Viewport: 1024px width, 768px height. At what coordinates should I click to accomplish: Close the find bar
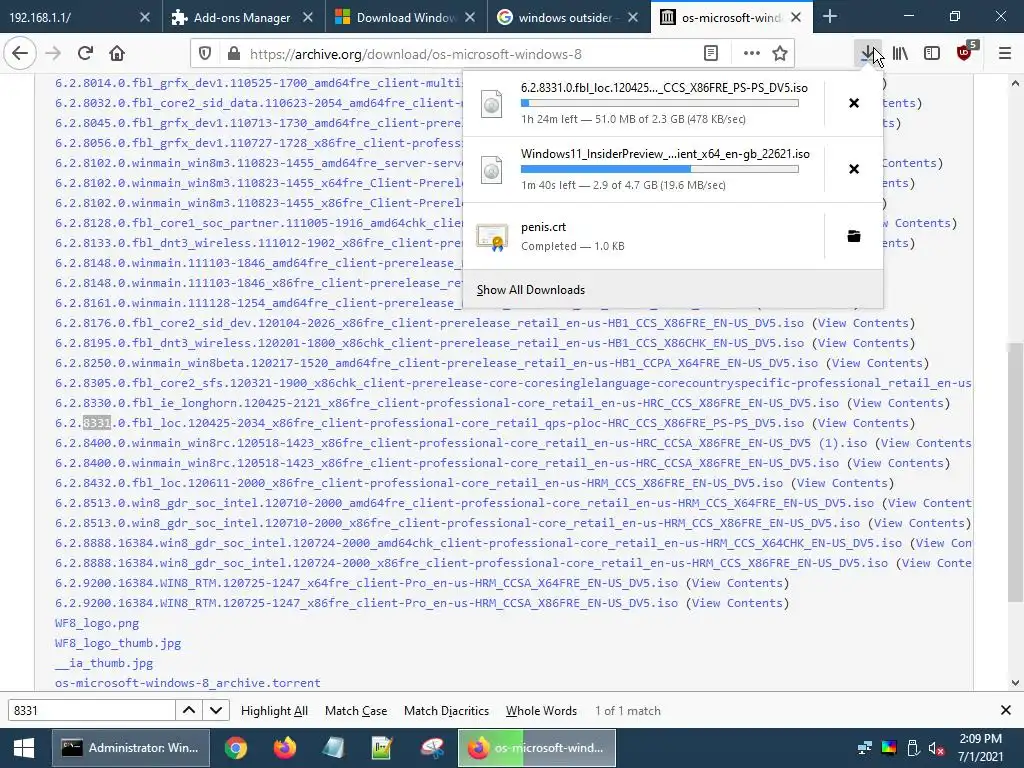(x=1006, y=710)
